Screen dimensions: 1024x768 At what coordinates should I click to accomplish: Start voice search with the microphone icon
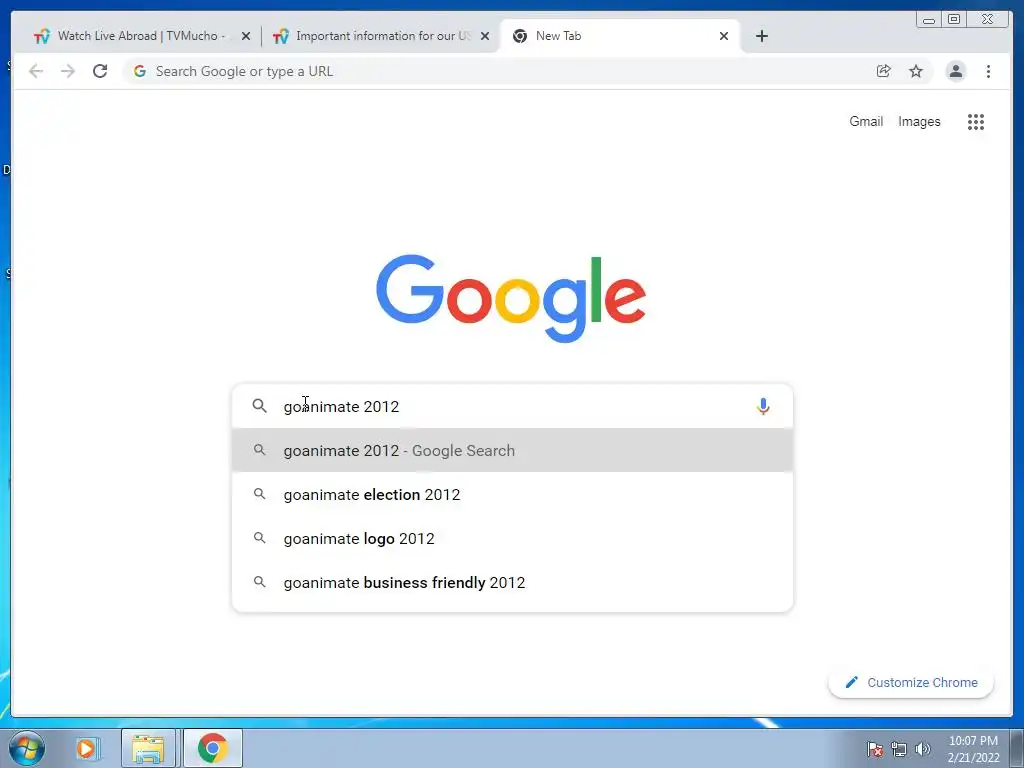pyautogui.click(x=763, y=406)
